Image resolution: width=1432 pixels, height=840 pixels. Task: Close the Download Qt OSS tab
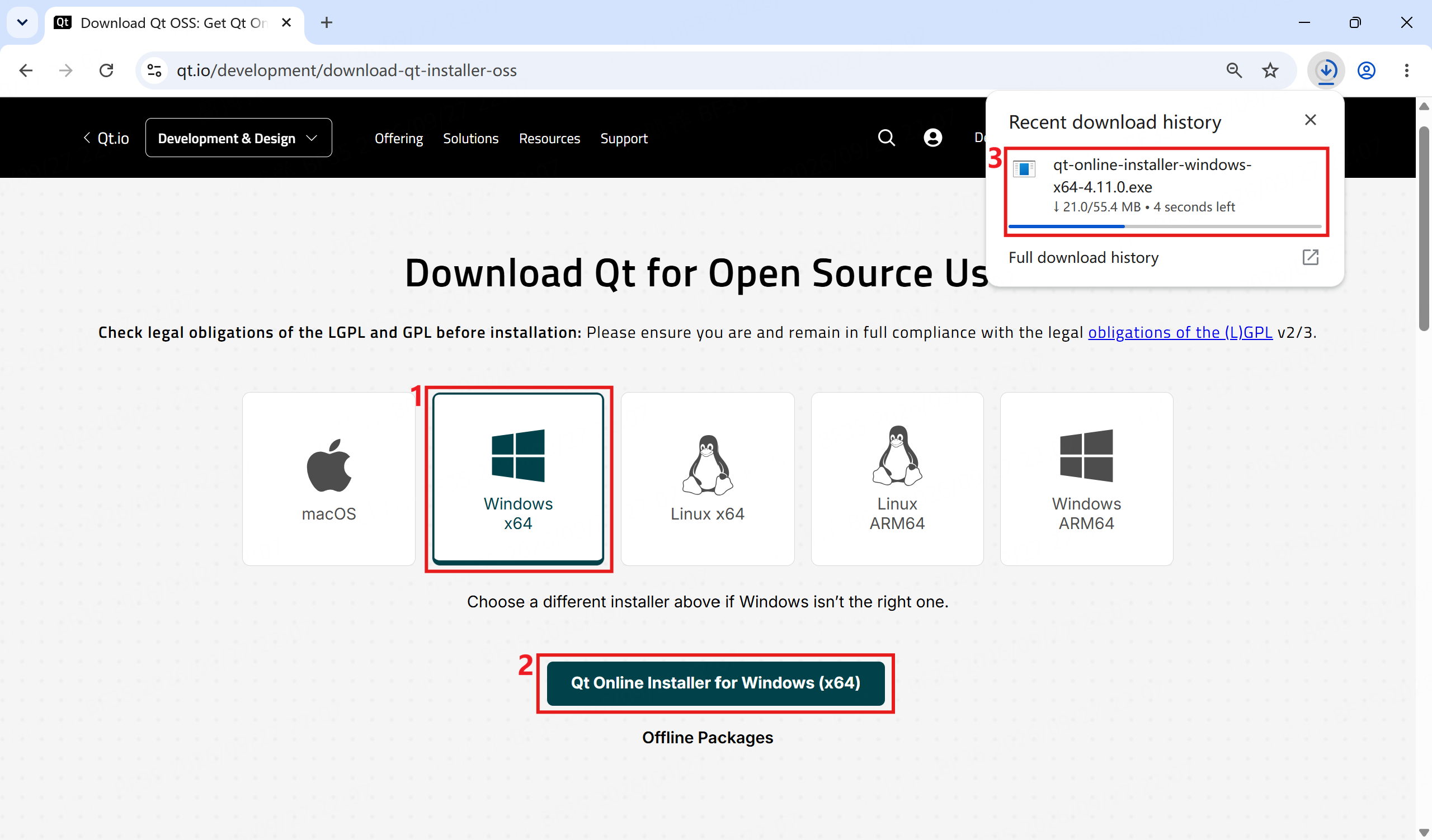tap(286, 23)
